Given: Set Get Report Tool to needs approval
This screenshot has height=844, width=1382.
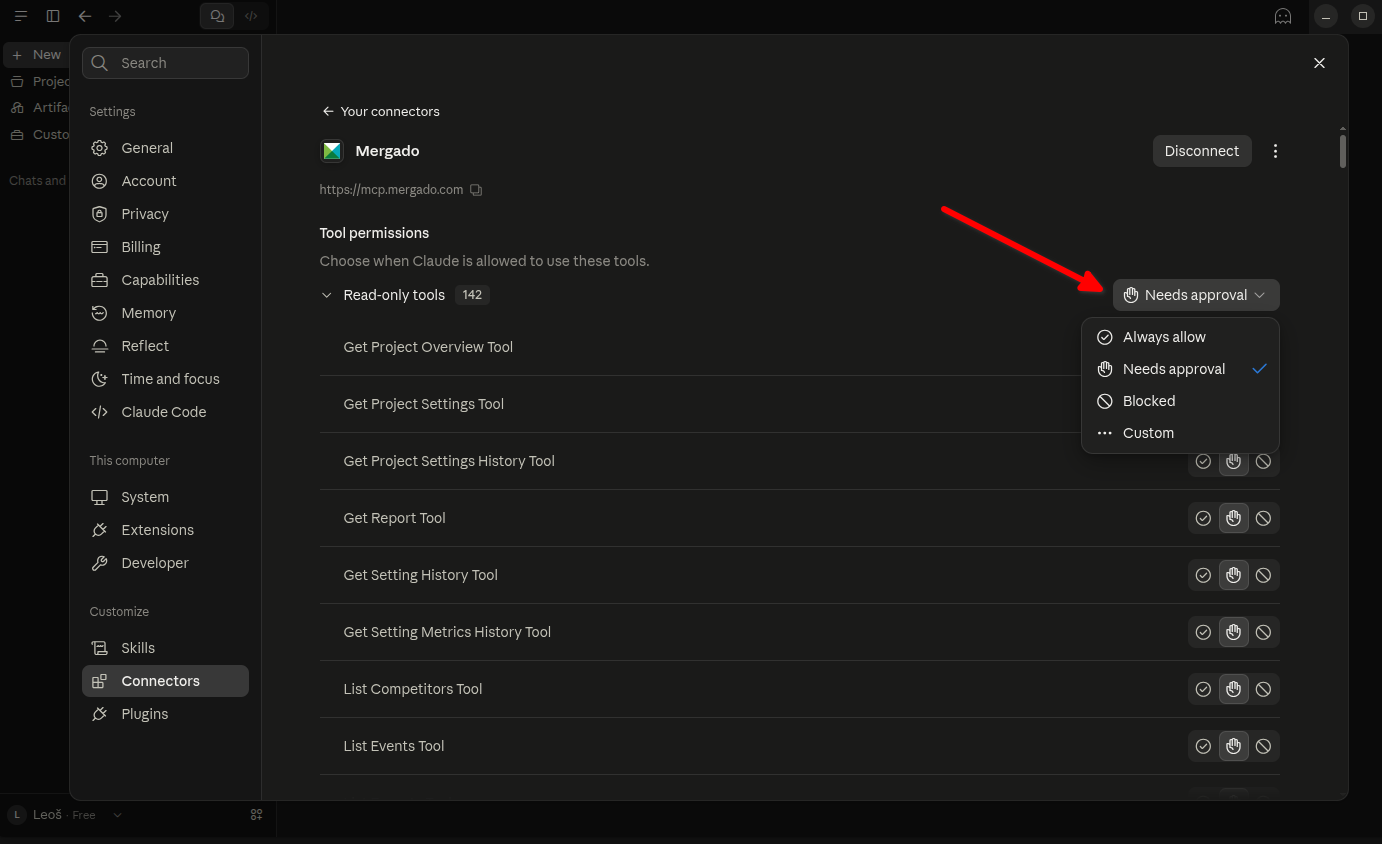Looking at the screenshot, I should pyautogui.click(x=1234, y=518).
